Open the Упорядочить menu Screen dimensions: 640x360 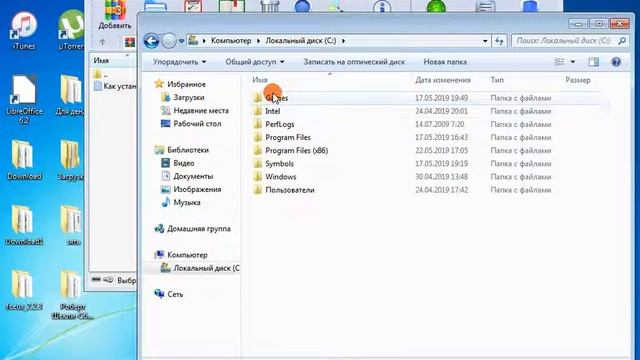pyautogui.click(x=179, y=62)
